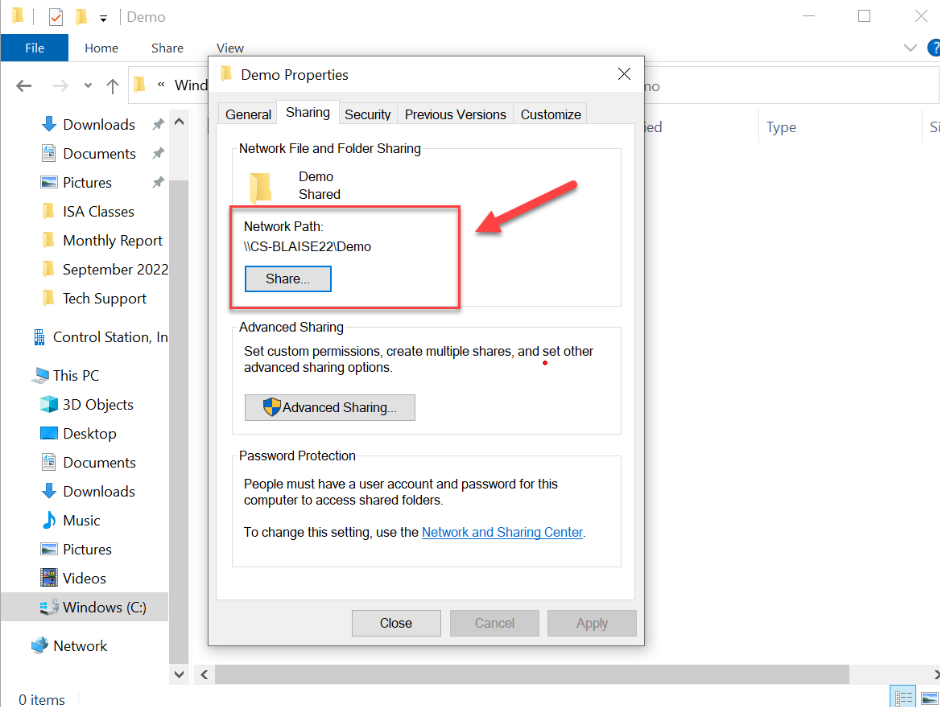Click the greyed Apply button
940x707 pixels.
[x=592, y=623]
